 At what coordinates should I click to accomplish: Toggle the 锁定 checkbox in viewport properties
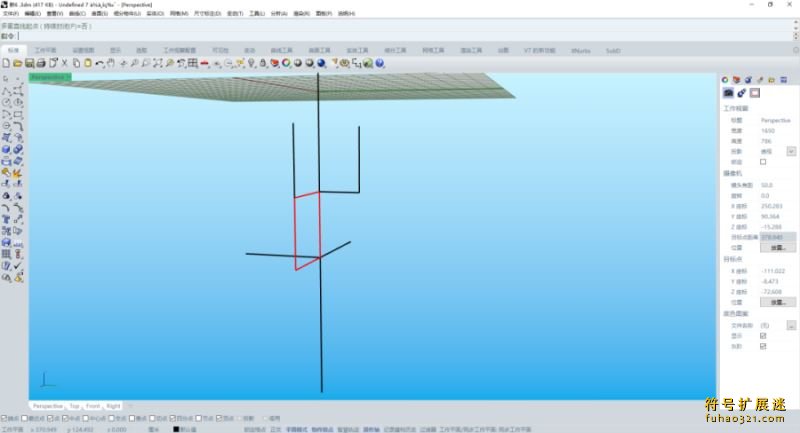pos(763,162)
